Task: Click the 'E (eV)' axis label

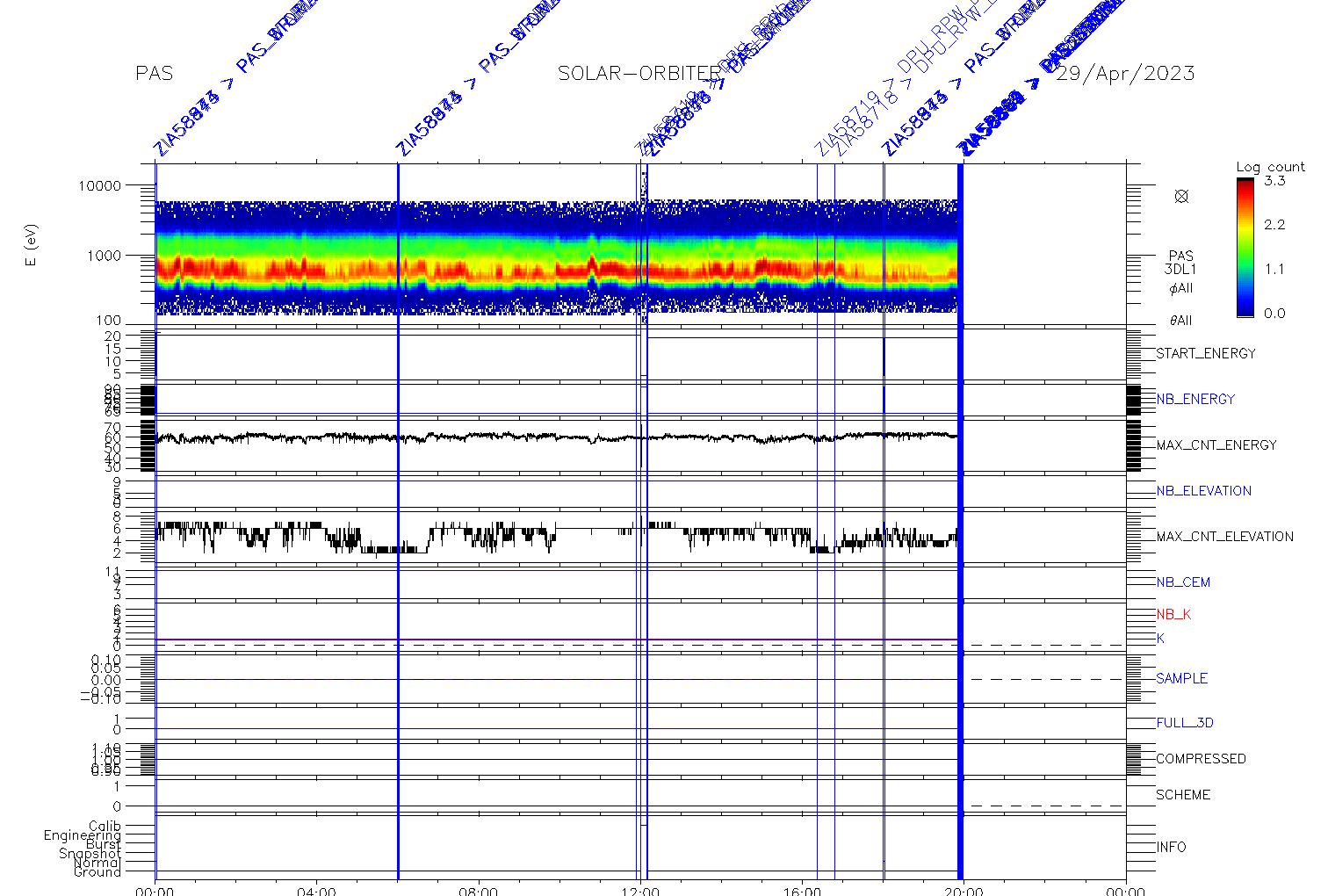Action: coord(32,246)
